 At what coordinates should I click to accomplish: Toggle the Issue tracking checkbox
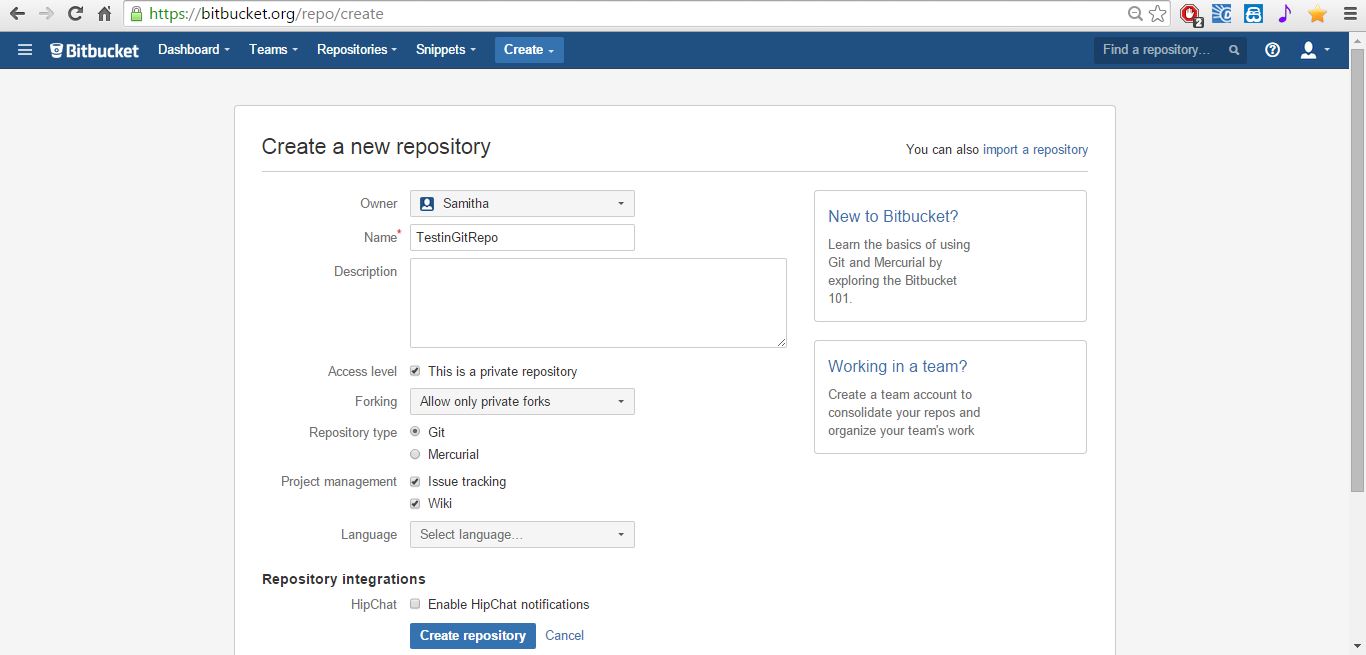[415, 481]
